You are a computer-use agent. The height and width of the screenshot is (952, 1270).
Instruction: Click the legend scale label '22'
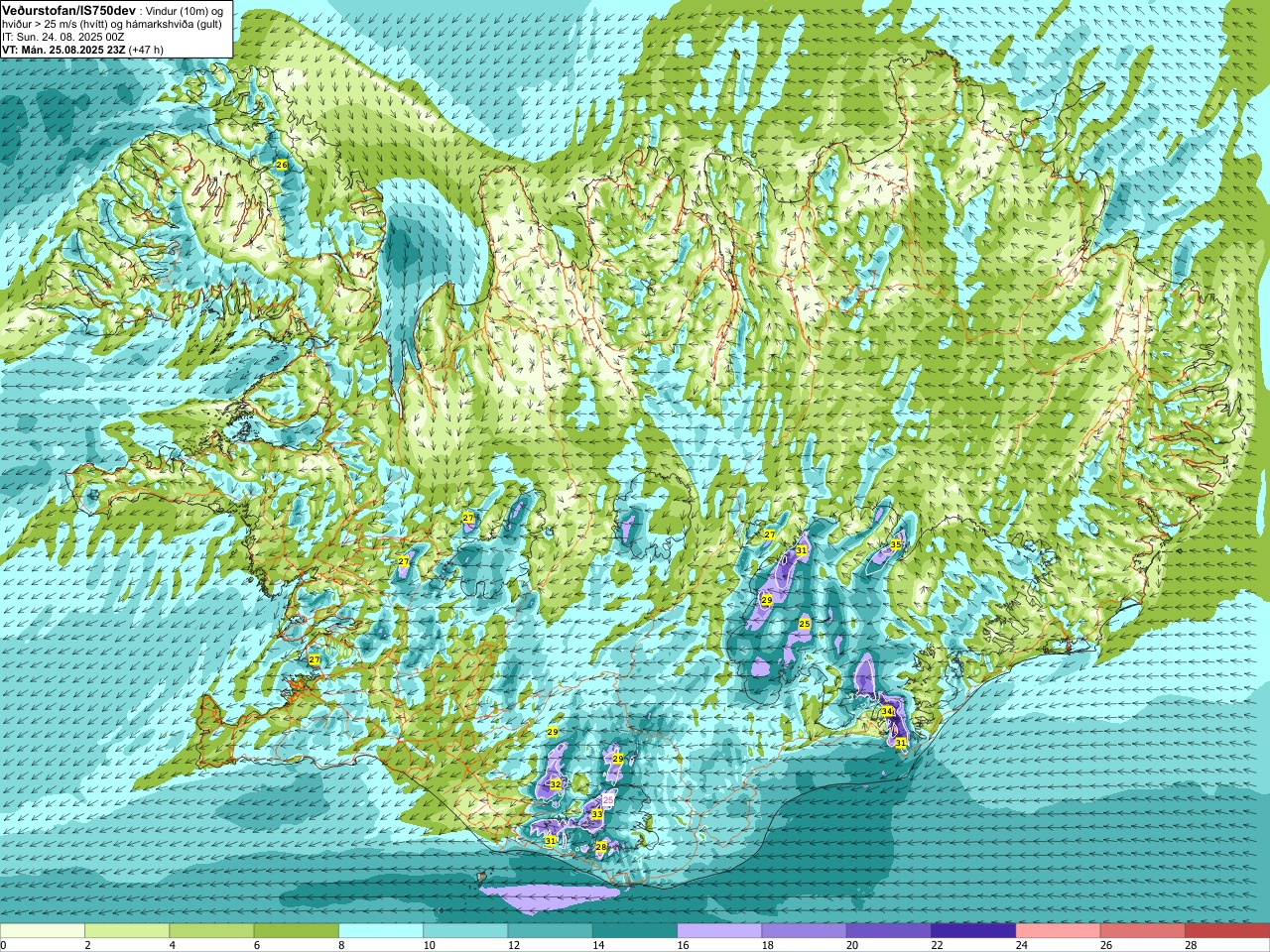pos(936,946)
